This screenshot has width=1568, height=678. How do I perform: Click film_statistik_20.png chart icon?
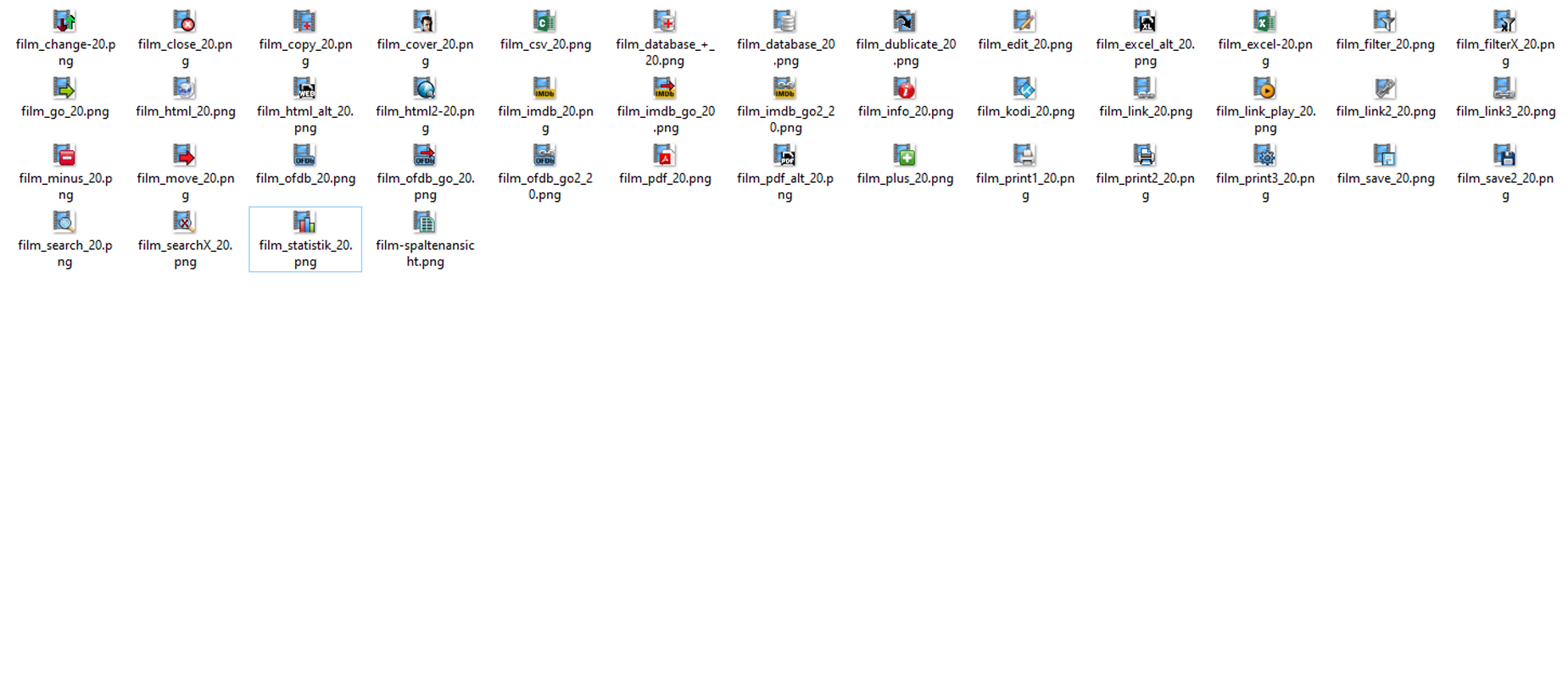304,221
